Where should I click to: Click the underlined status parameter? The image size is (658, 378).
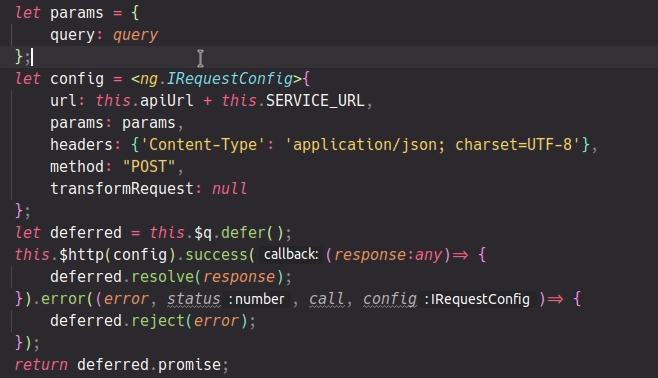pyautogui.click(x=193, y=299)
